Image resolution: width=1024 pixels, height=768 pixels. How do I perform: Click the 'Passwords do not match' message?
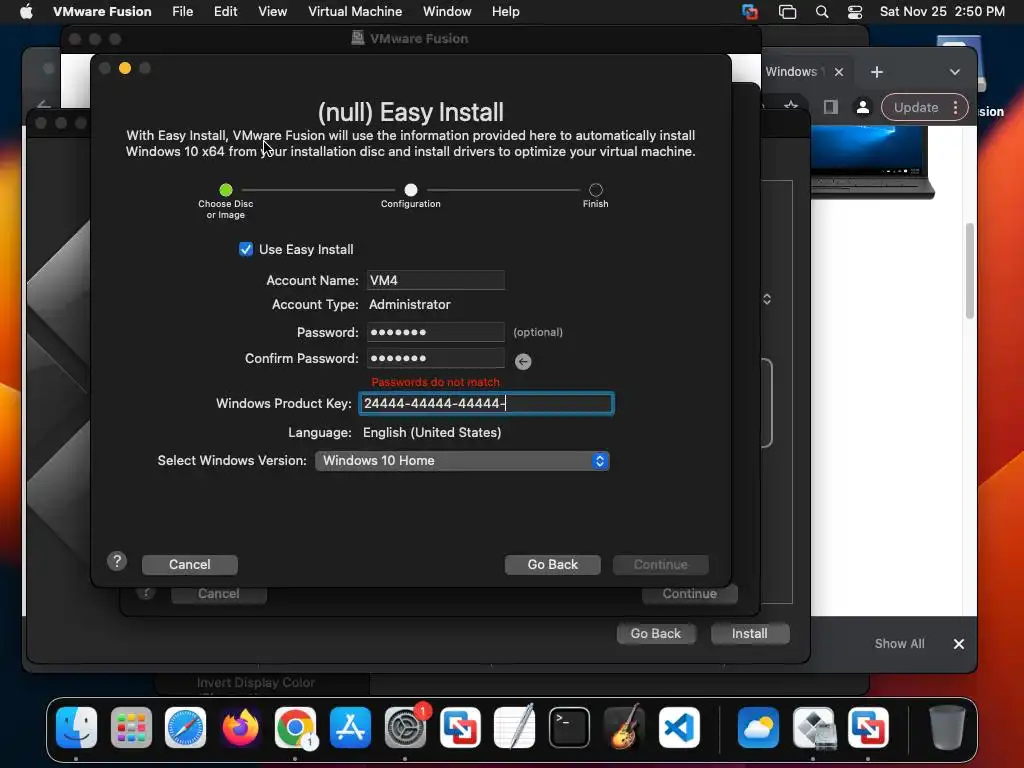[x=436, y=382]
